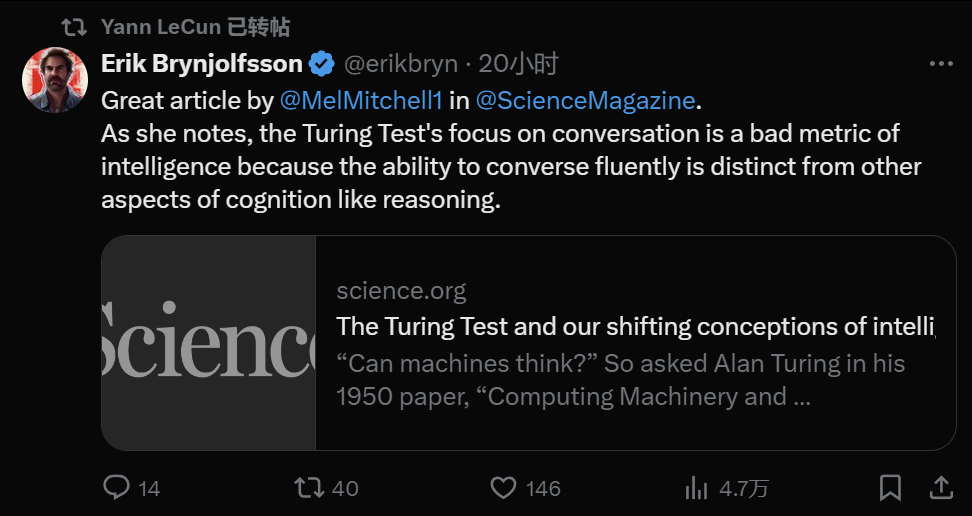This screenshot has width=972, height=516.
Task: Open the three-dot more options menu
Action: [941, 63]
